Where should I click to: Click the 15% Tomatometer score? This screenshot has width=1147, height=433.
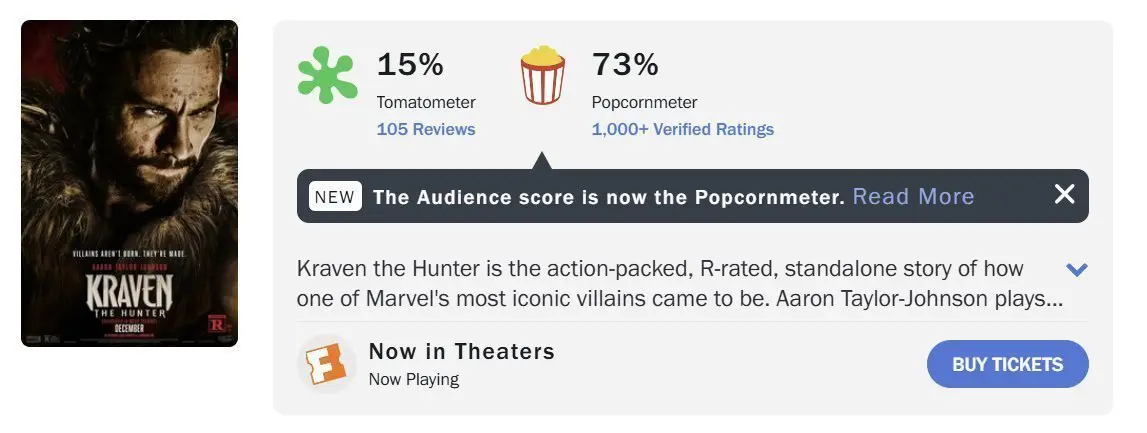tap(410, 64)
